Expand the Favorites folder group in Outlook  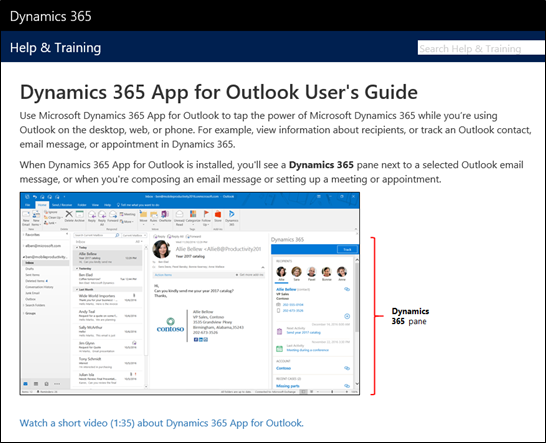24,235
